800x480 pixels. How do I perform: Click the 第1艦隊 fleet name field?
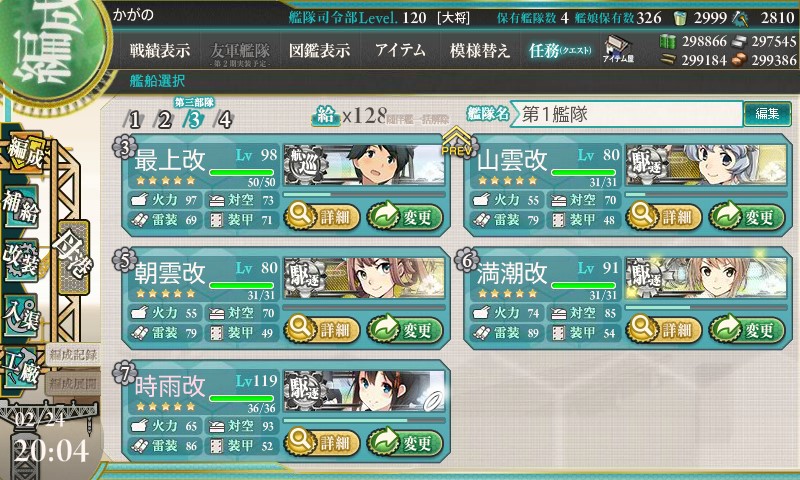627,114
